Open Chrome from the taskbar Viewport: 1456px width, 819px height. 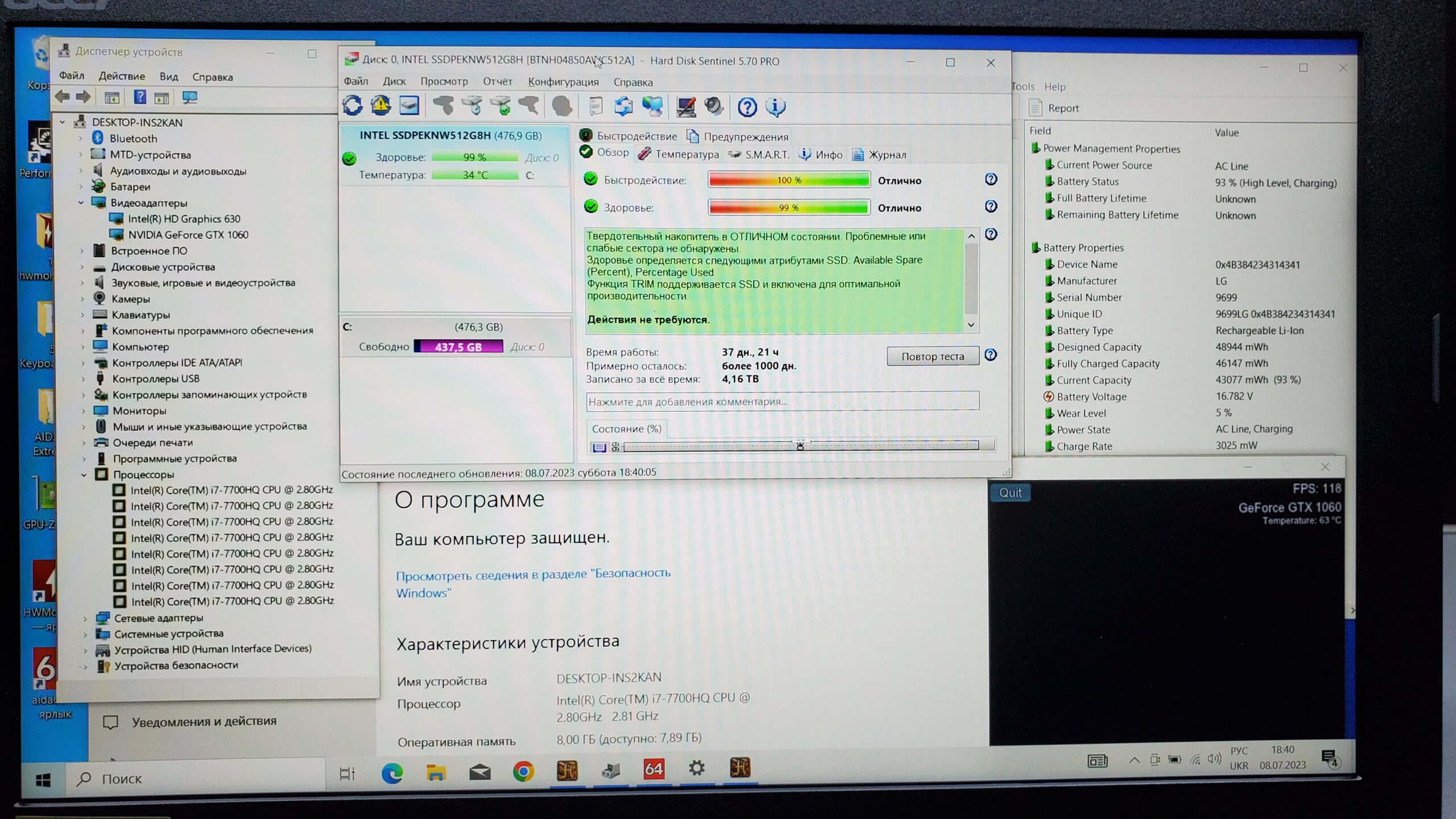coord(523,771)
